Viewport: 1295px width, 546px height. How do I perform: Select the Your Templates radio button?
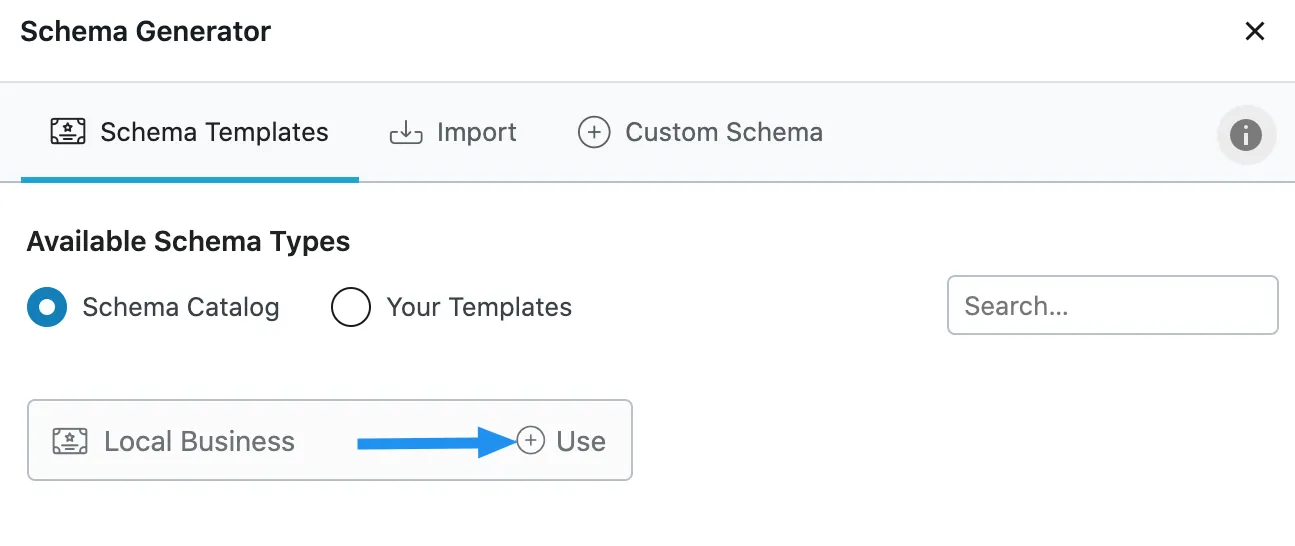click(x=351, y=307)
